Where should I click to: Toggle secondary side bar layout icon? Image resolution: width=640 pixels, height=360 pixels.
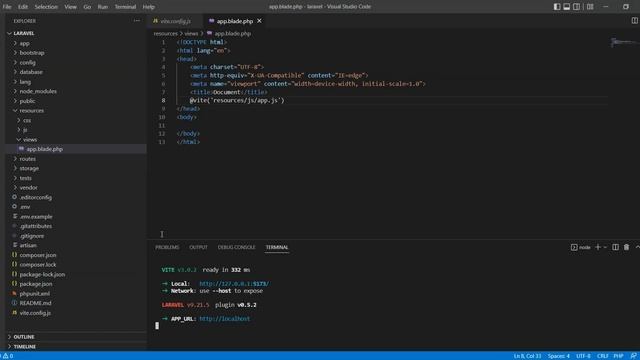pos(576,7)
